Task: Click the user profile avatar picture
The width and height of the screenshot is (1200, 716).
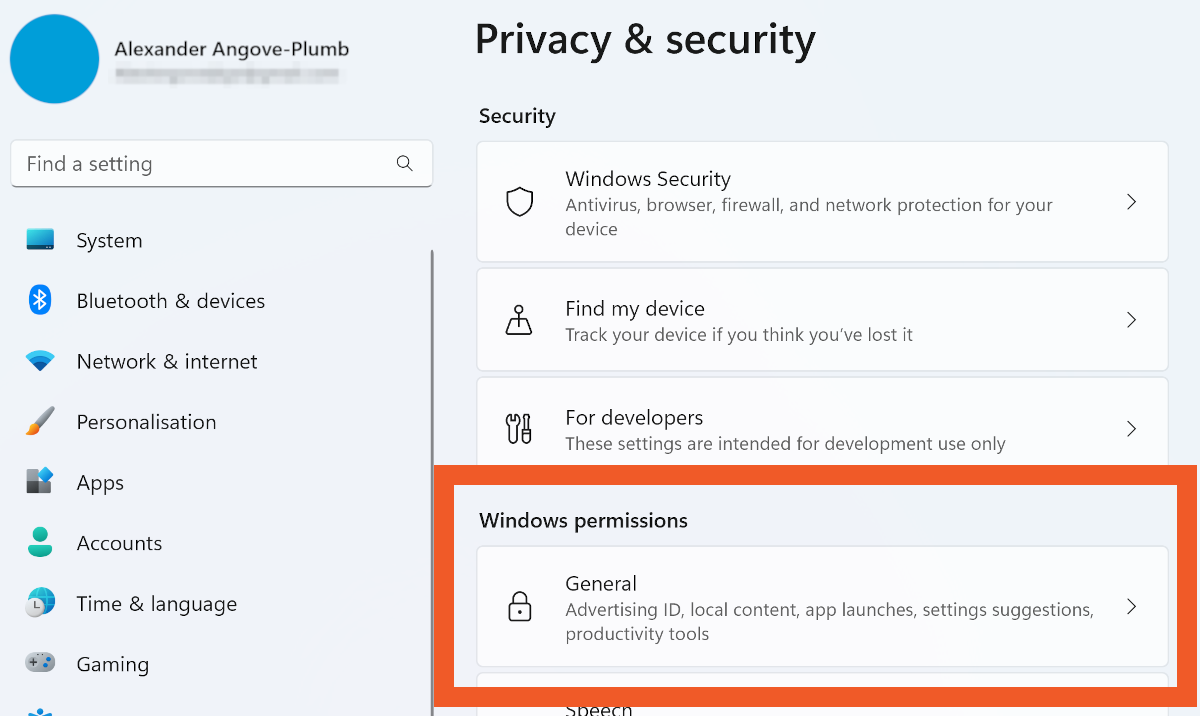Action: pyautogui.click(x=54, y=59)
